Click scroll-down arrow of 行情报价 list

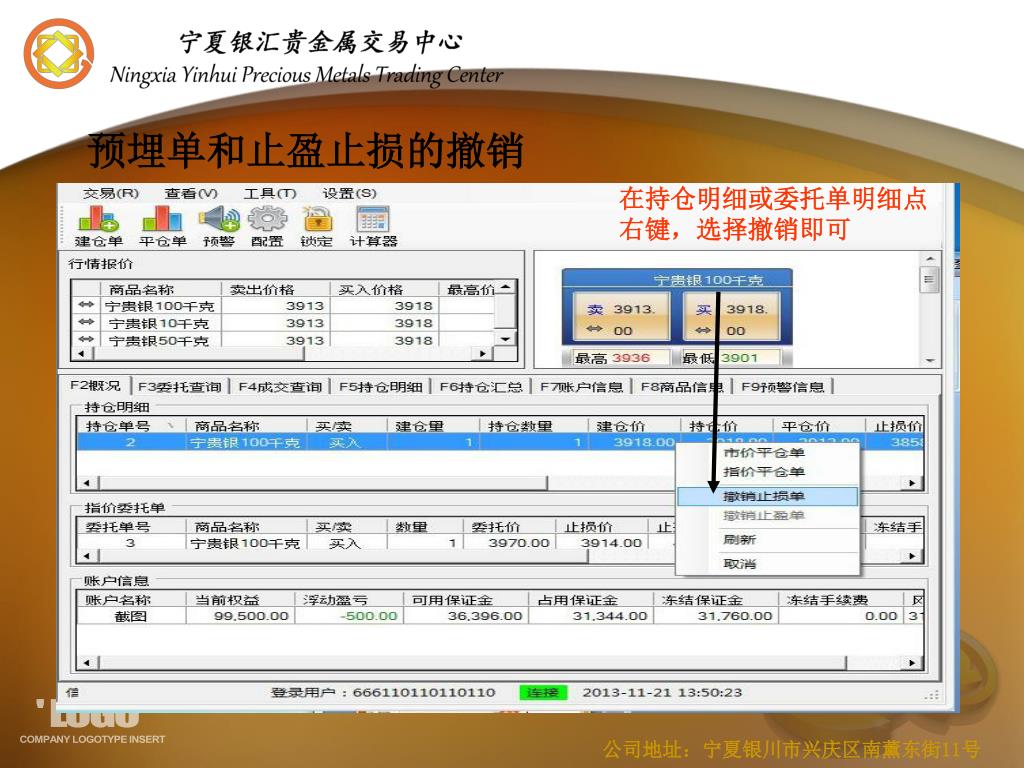click(x=505, y=339)
